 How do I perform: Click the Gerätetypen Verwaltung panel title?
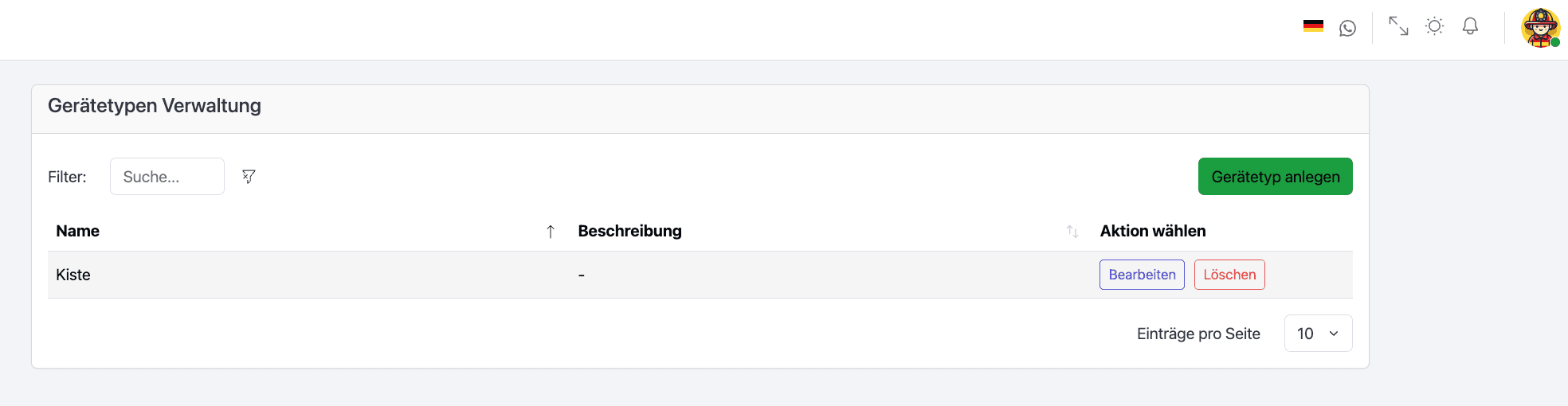(155, 106)
